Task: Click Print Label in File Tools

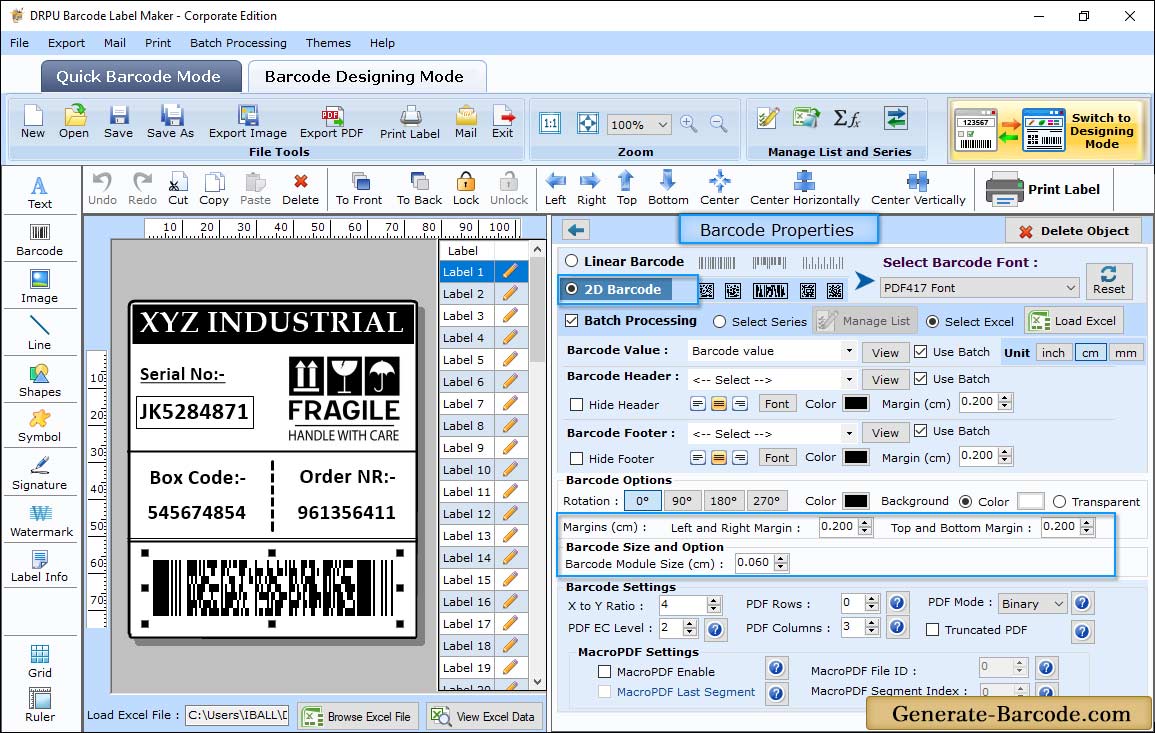Action: pyautogui.click(x=410, y=122)
